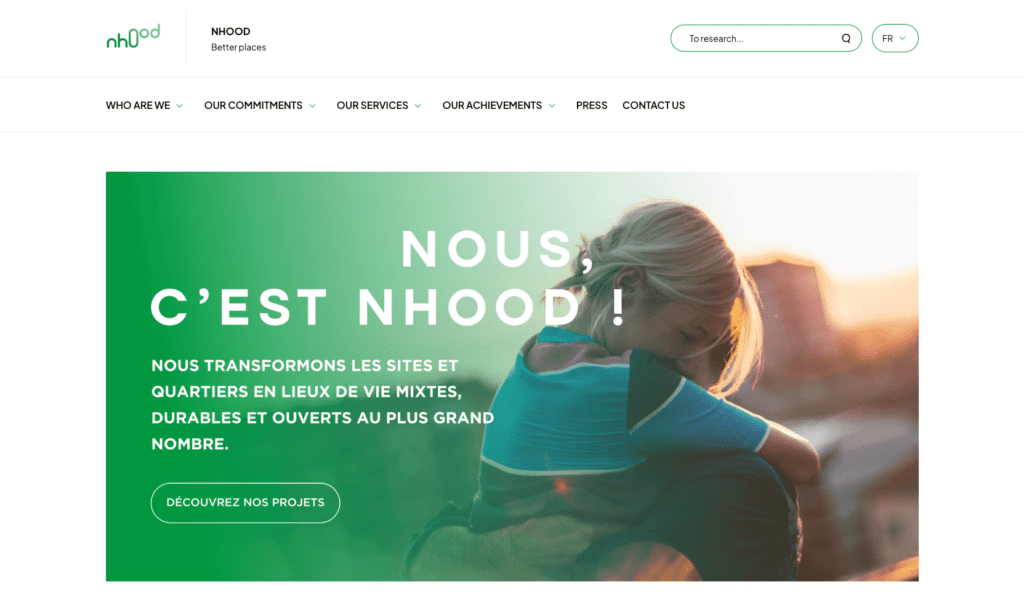Click the nhood logo icon
Screen dimensions: 1024x603
pyautogui.click(x=133, y=37)
